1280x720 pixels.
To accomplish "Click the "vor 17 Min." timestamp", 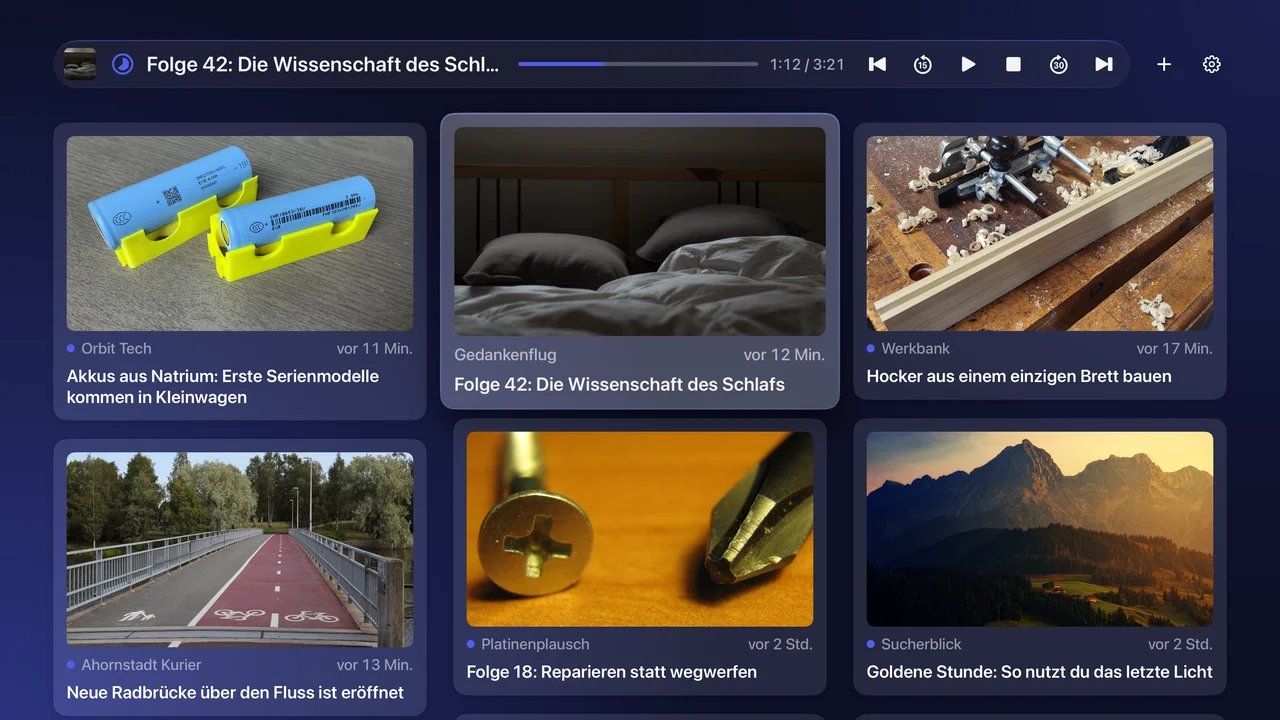I will coord(1175,348).
